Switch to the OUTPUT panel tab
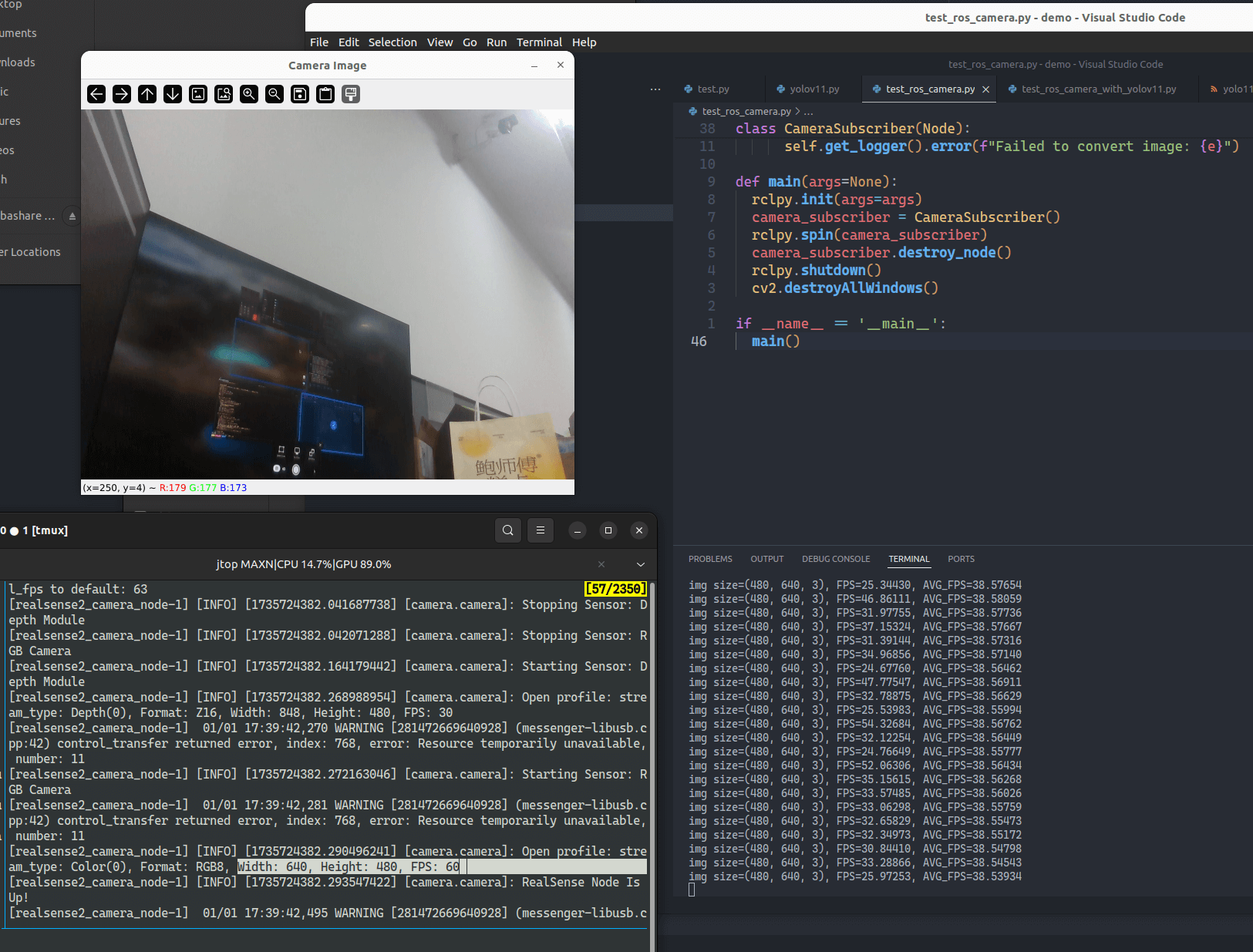This screenshot has width=1253, height=952. click(x=767, y=559)
